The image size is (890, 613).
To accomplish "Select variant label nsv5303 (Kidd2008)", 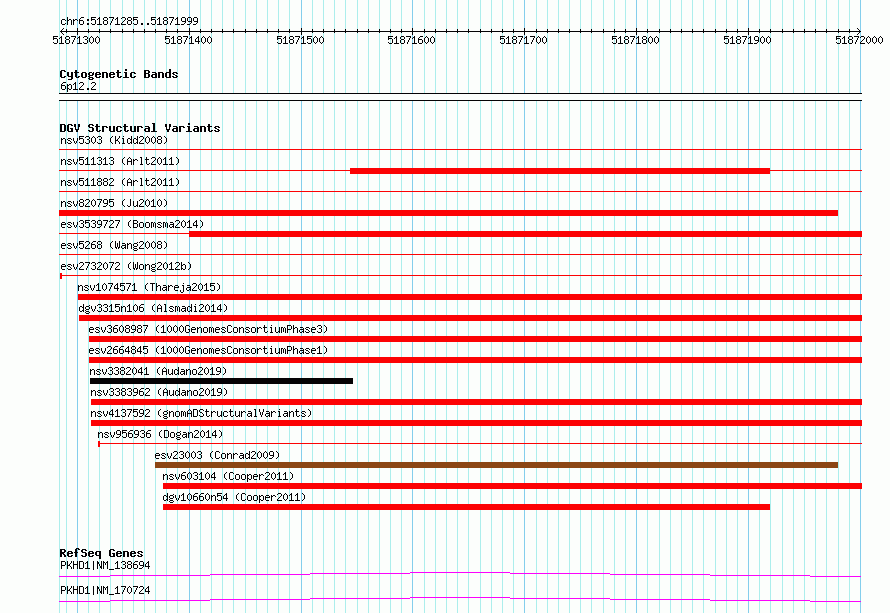I will coord(114,140).
